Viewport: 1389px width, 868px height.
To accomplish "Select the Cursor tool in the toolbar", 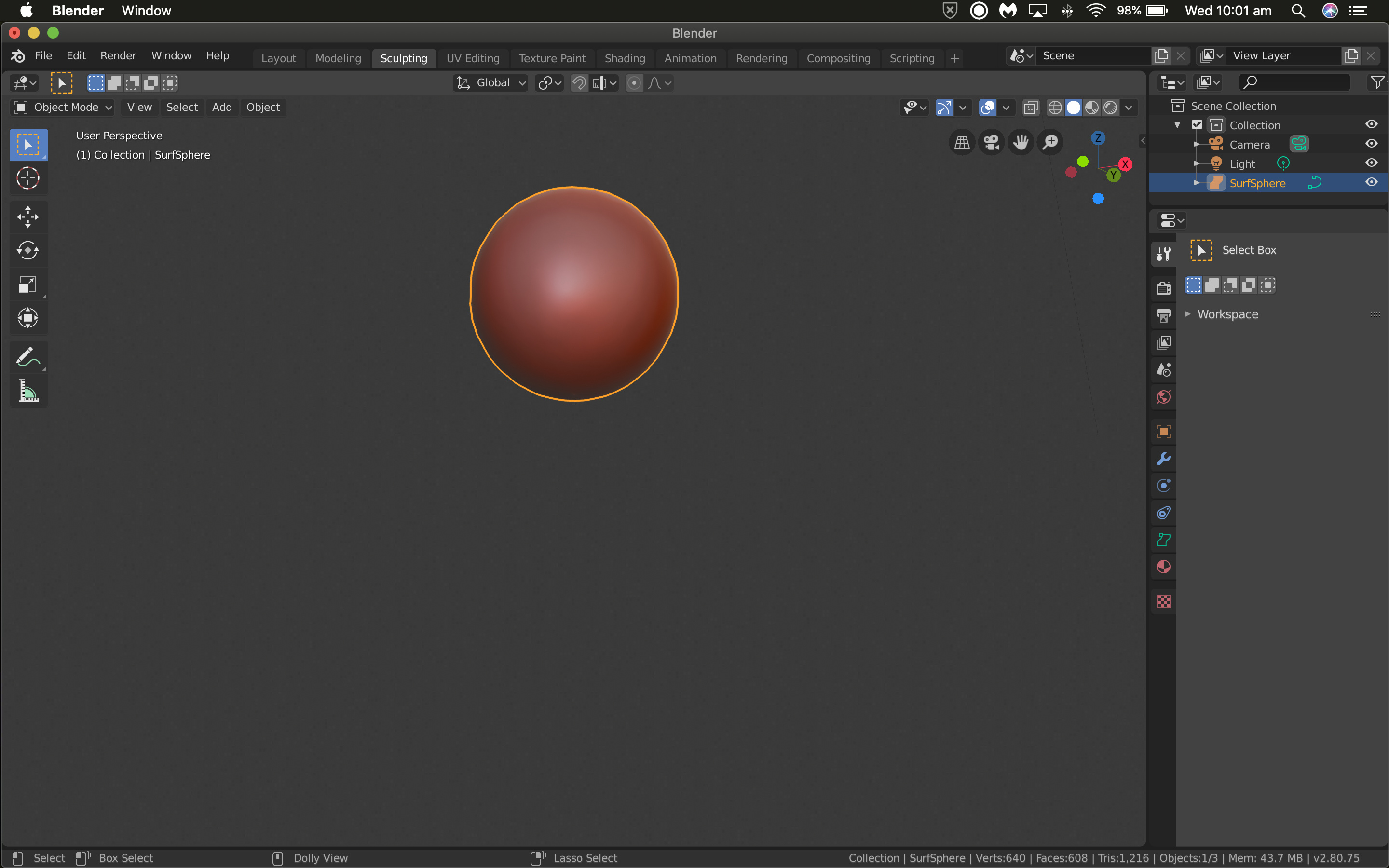I will (x=28, y=178).
